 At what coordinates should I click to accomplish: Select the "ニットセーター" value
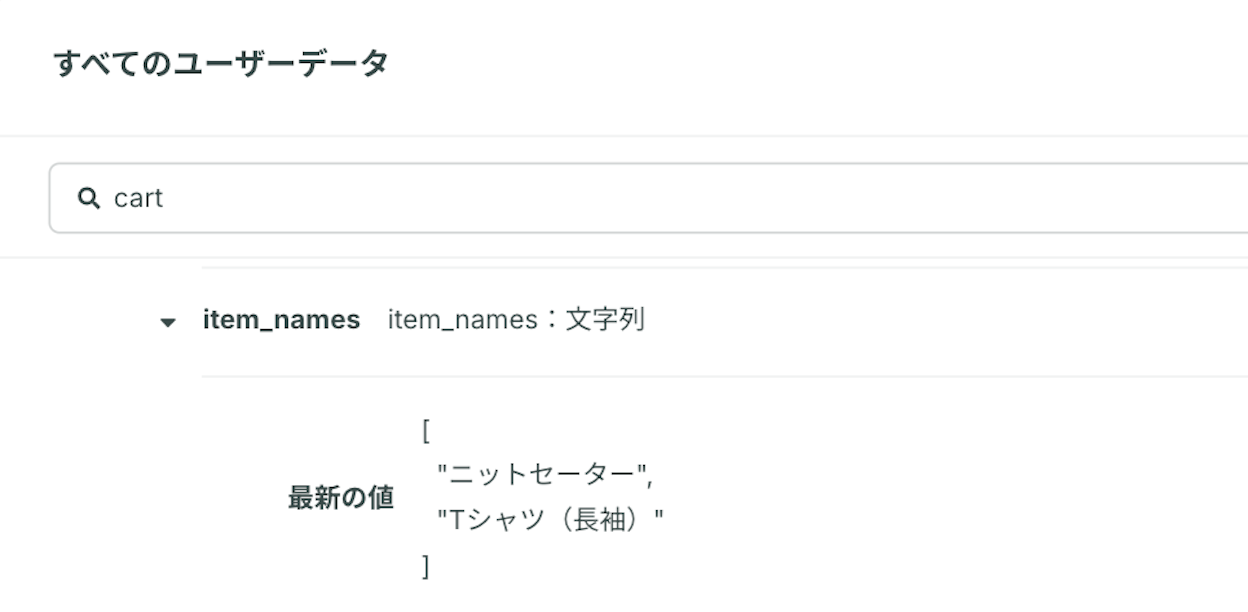tap(542, 474)
